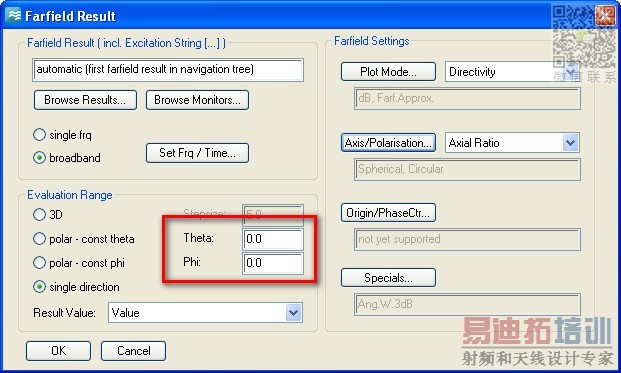
Task: Open Axis/Polarisation settings
Action: point(388,143)
